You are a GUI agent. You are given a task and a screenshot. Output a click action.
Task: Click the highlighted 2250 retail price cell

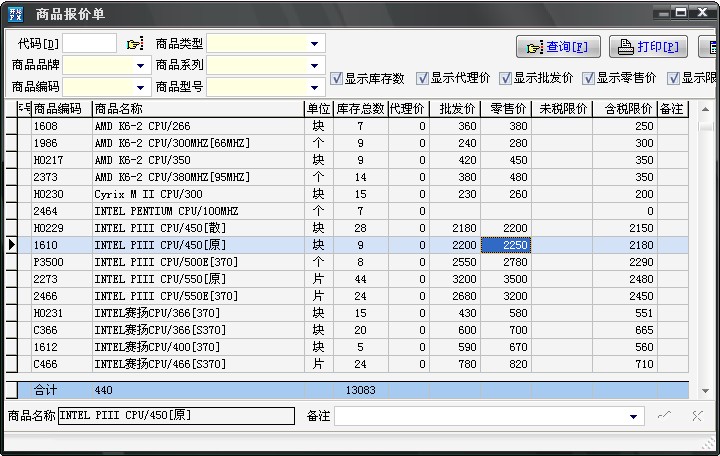coord(506,245)
